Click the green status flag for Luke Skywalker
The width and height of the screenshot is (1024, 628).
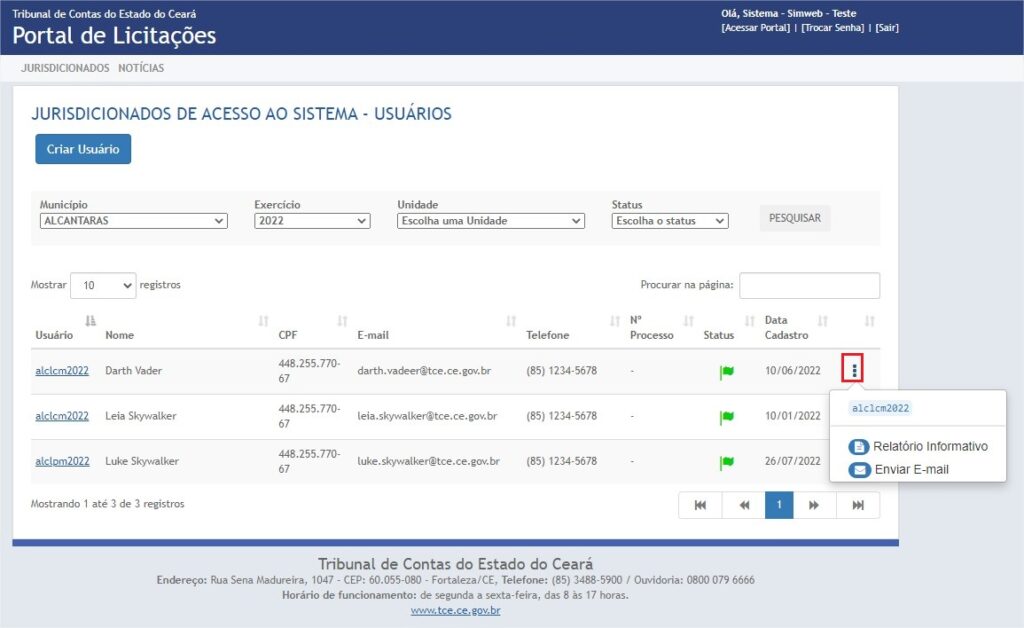(727, 462)
